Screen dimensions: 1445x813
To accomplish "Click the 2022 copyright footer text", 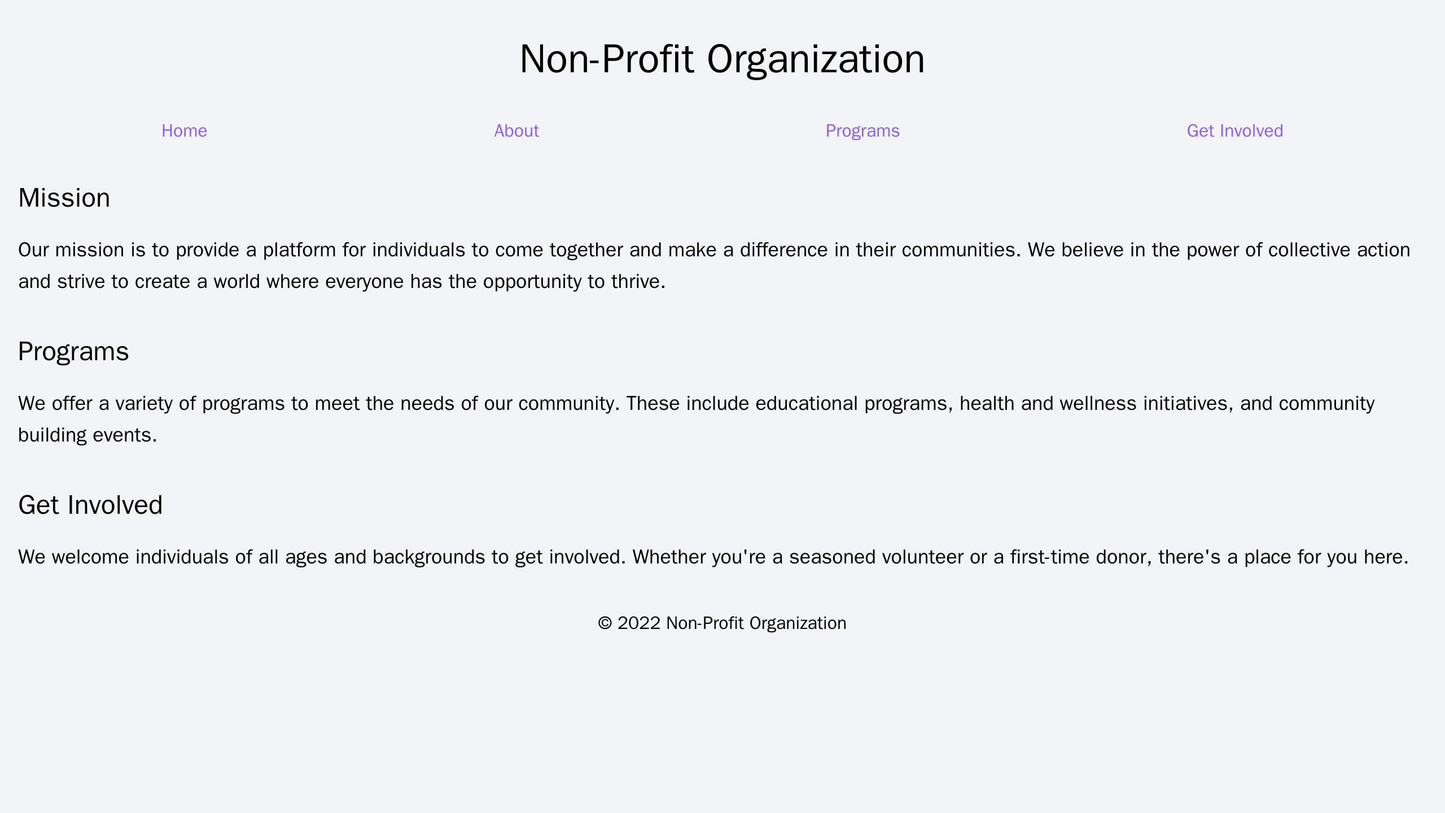I will (722, 623).
